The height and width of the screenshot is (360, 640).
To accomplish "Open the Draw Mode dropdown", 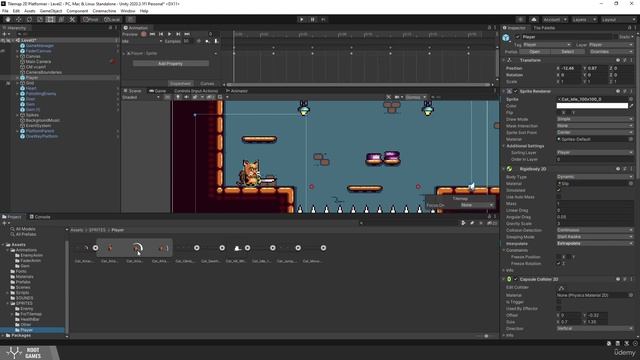I will 595,119.
